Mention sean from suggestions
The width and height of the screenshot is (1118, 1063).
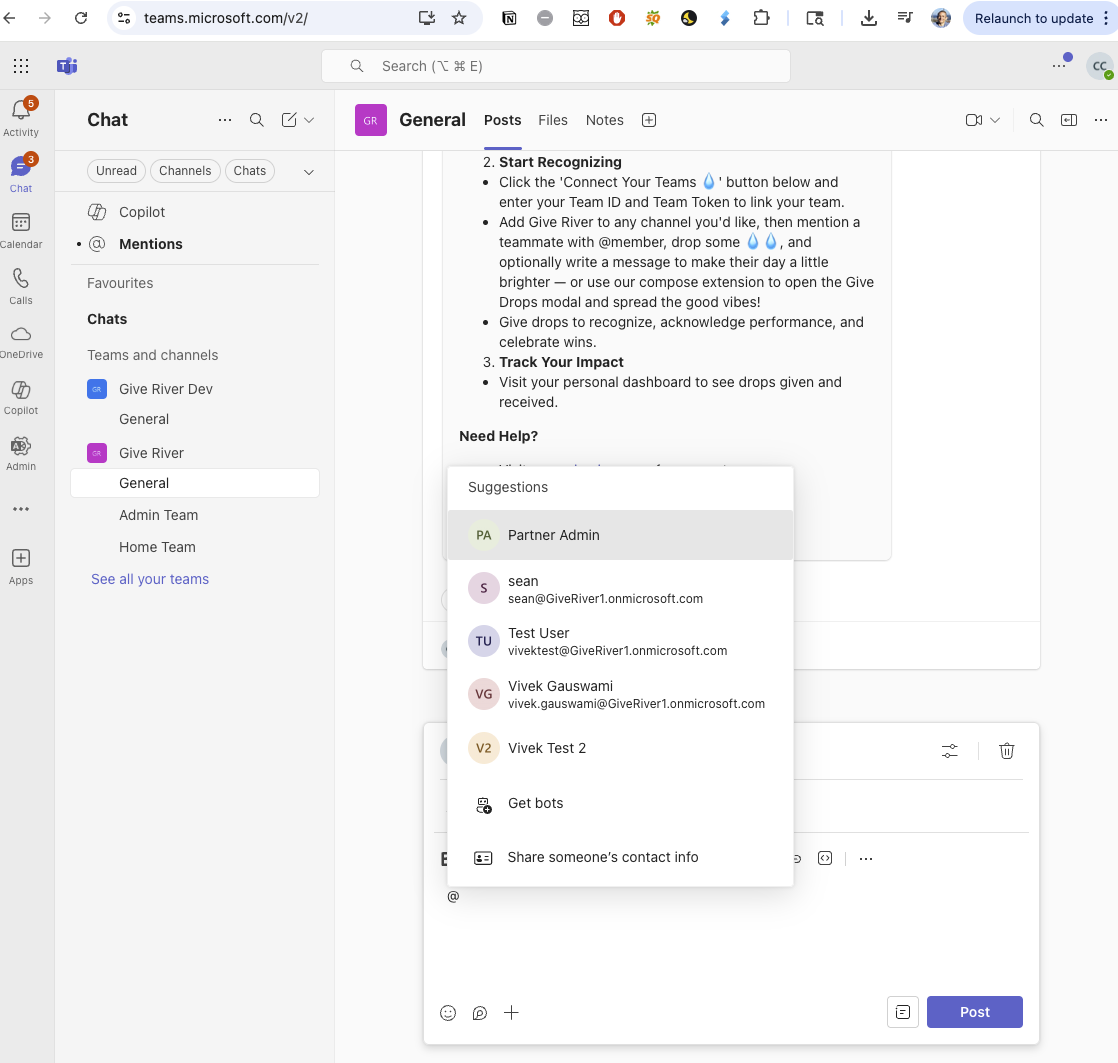click(620, 589)
